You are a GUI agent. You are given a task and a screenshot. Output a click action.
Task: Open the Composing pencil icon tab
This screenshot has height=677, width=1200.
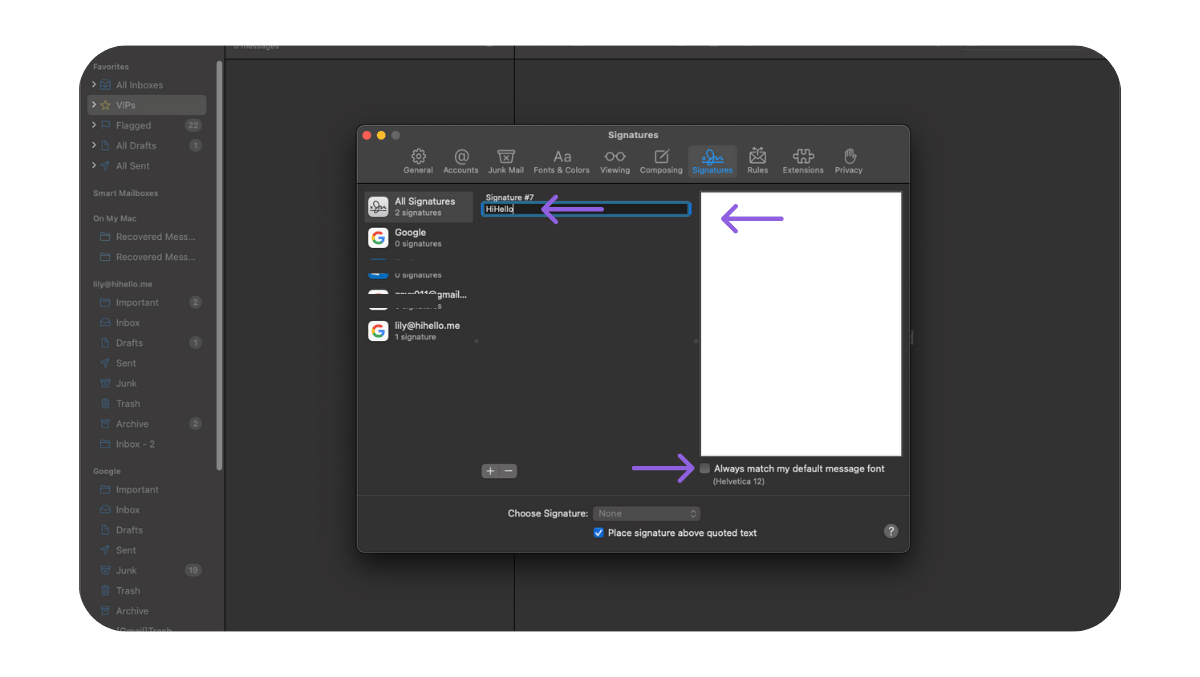coord(661,160)
